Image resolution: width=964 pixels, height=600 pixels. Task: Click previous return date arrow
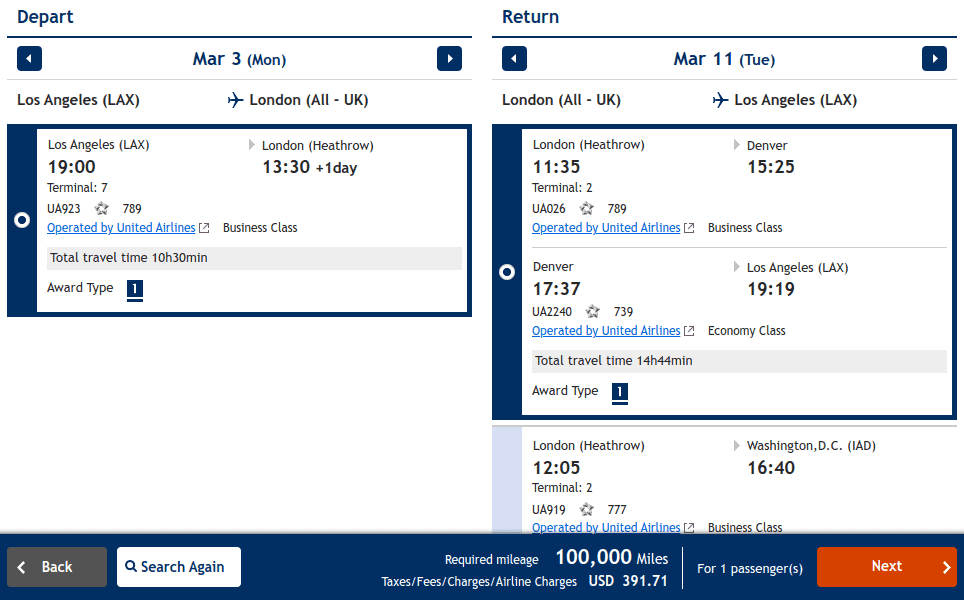click(x=514, y=59)
